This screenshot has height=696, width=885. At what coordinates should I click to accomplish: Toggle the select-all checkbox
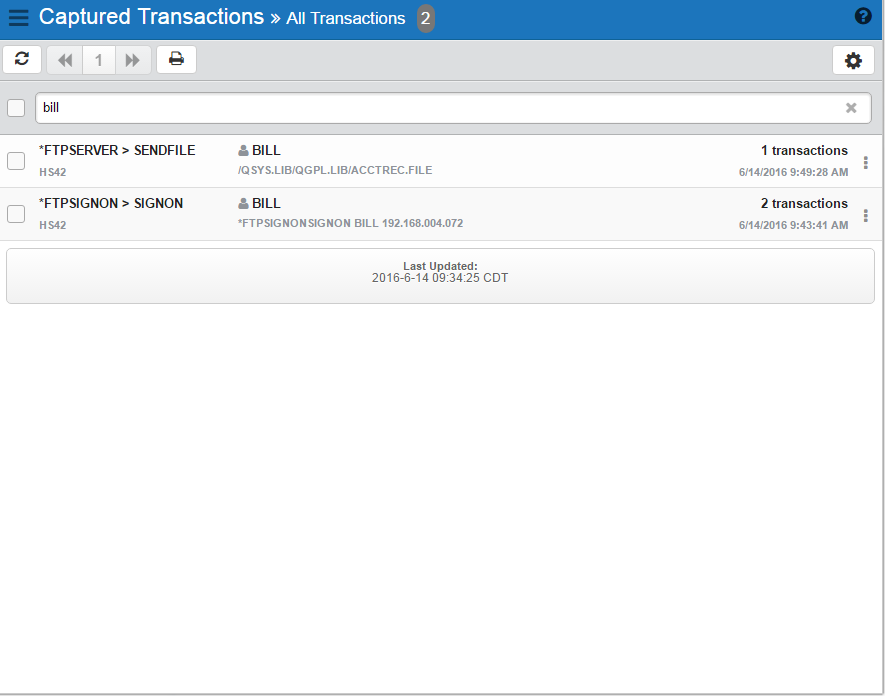point(16,108)
